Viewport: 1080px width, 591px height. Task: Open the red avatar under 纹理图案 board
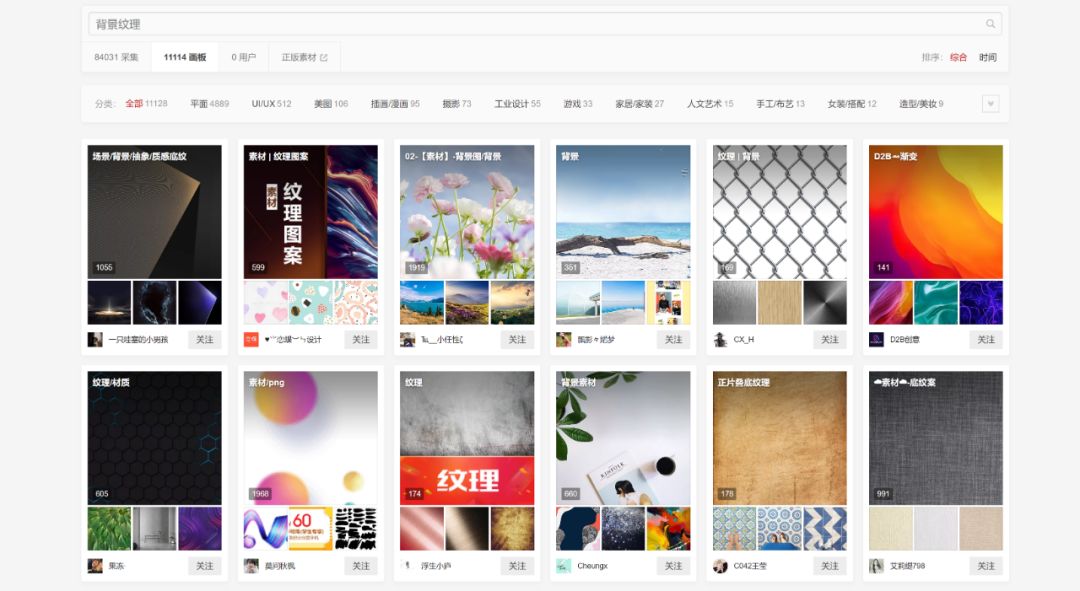(x=251, y=340)
